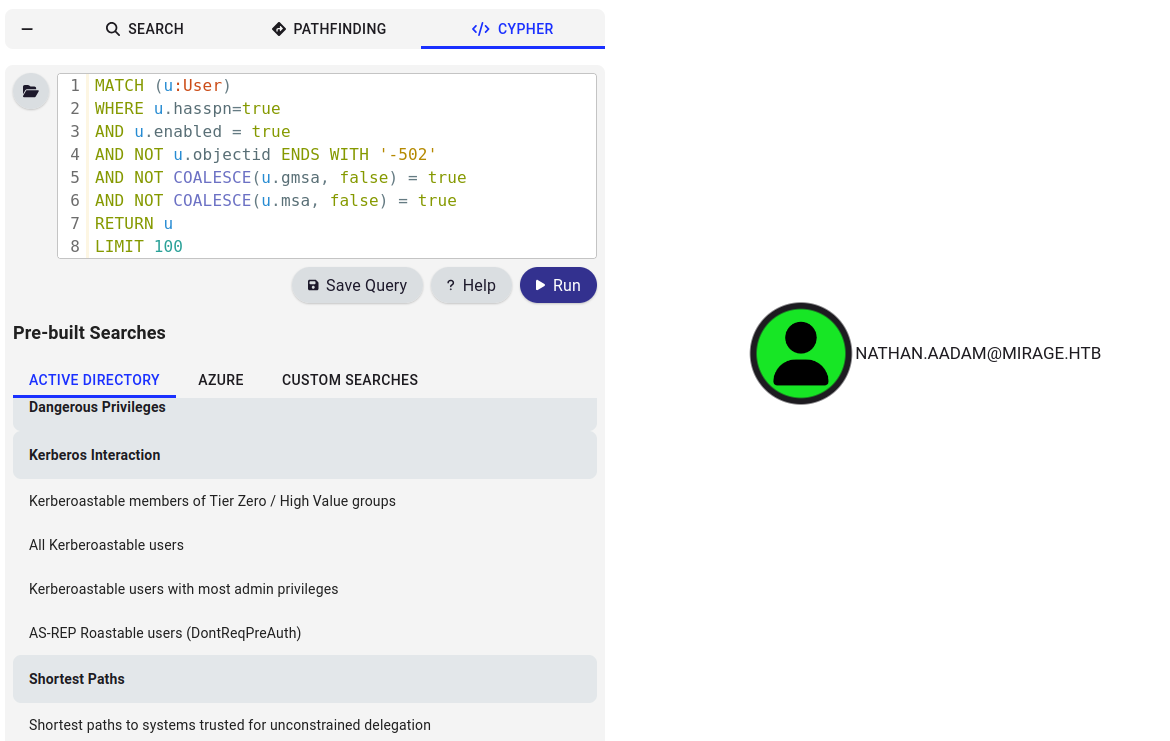Select Kerberoastable members of Tier Zero query

[212, 501]
